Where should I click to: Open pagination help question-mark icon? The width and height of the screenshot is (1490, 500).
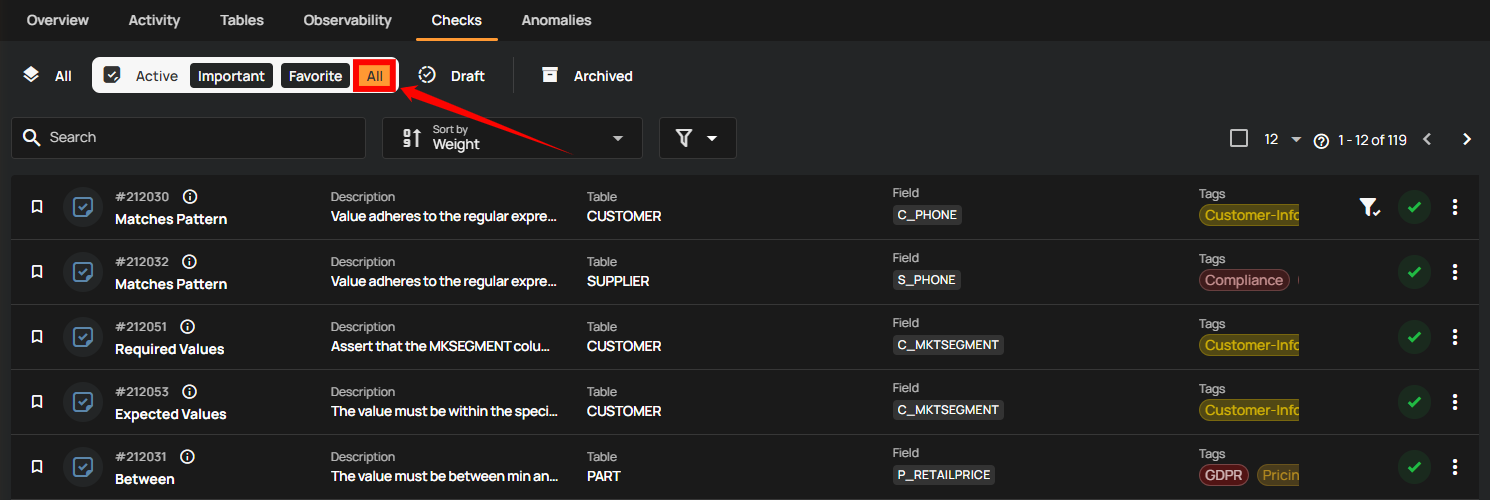click(x=1321, y=141)
